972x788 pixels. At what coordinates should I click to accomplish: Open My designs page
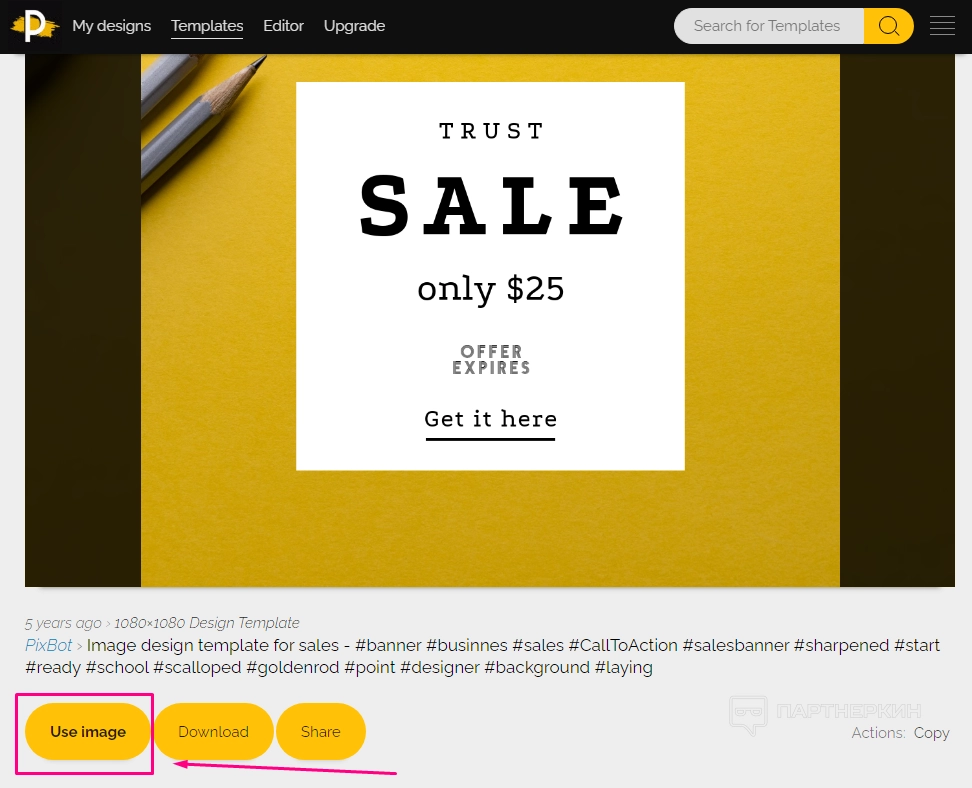coord(112,26)
